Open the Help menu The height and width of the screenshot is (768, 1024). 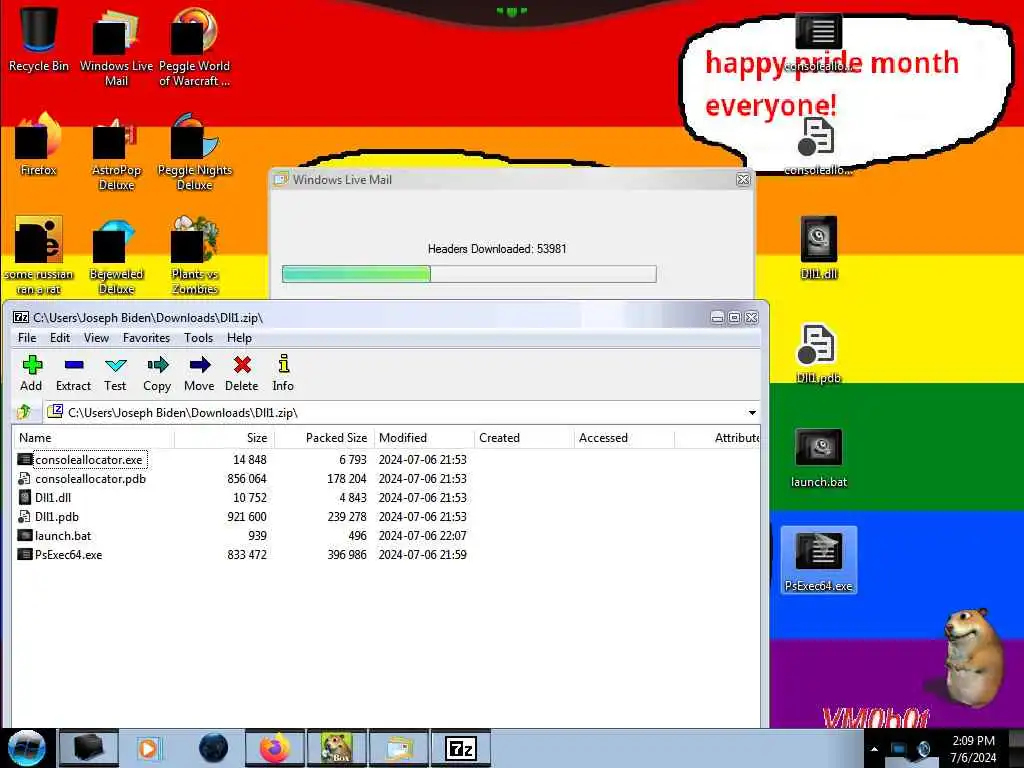click(239, 338)
